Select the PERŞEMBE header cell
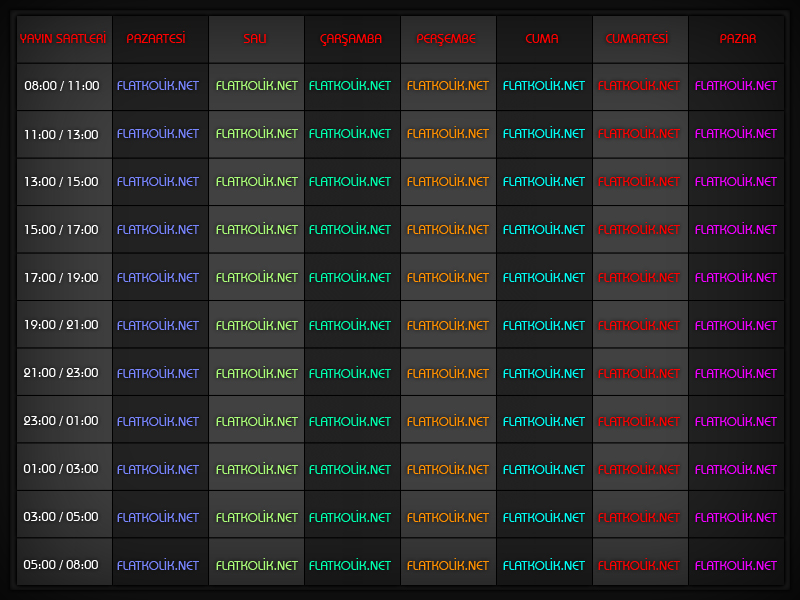Viewport: 800px width, 600px height. (x=446, y=39)
